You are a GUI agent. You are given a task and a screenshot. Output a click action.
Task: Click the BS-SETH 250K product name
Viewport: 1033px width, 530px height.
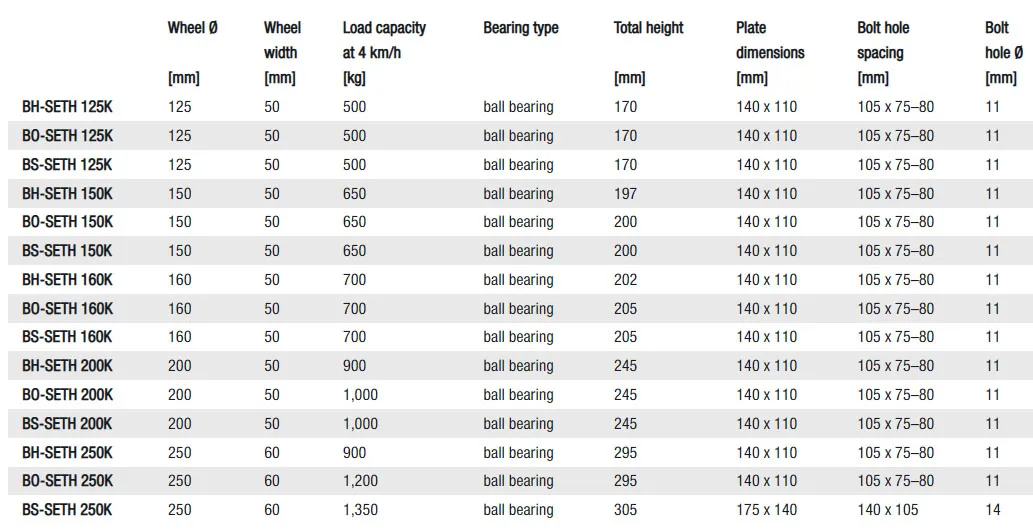point(67,510)
